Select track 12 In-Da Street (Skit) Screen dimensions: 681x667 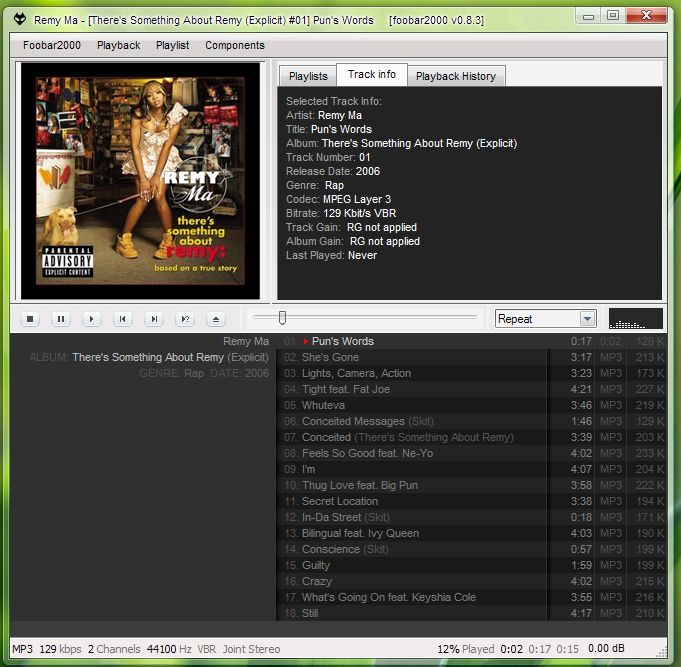click(x=472, y=518)
